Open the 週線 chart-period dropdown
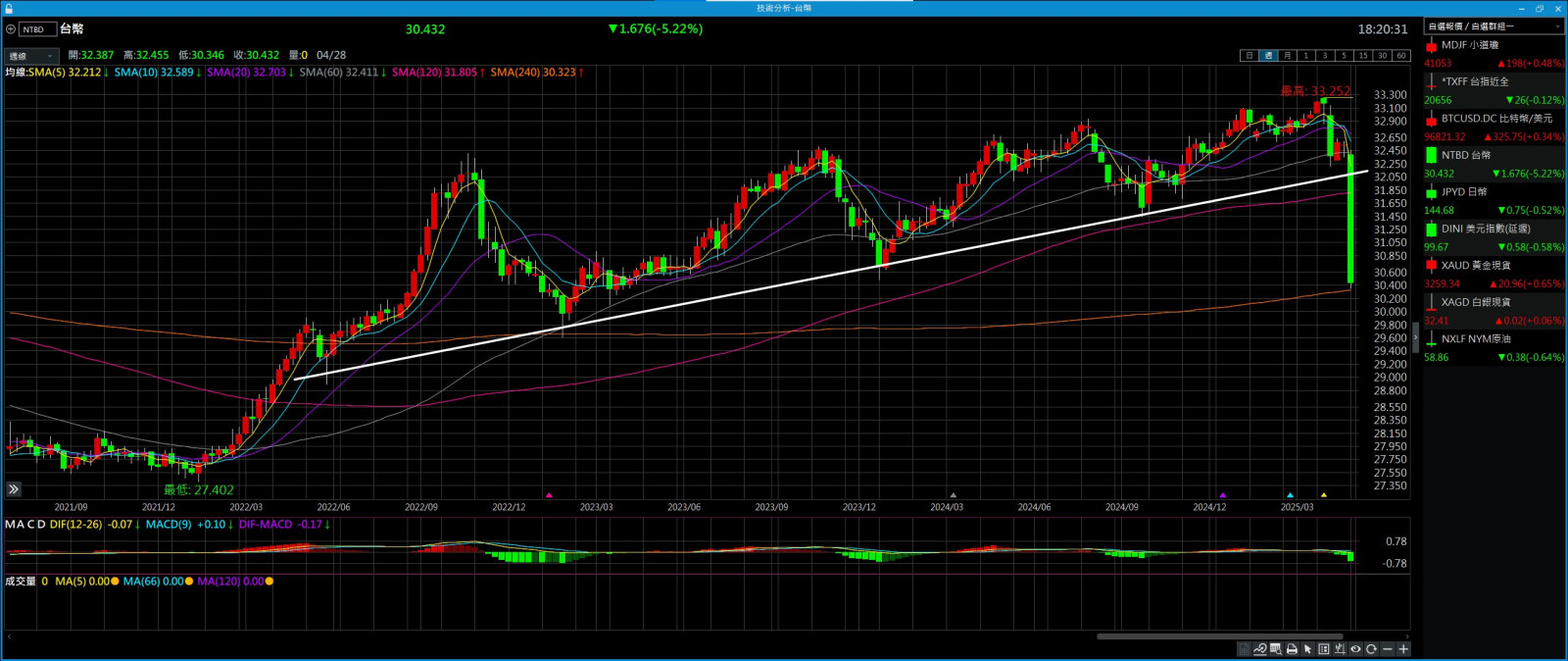The image size is (1568, 661). click(x=30, y=56)
